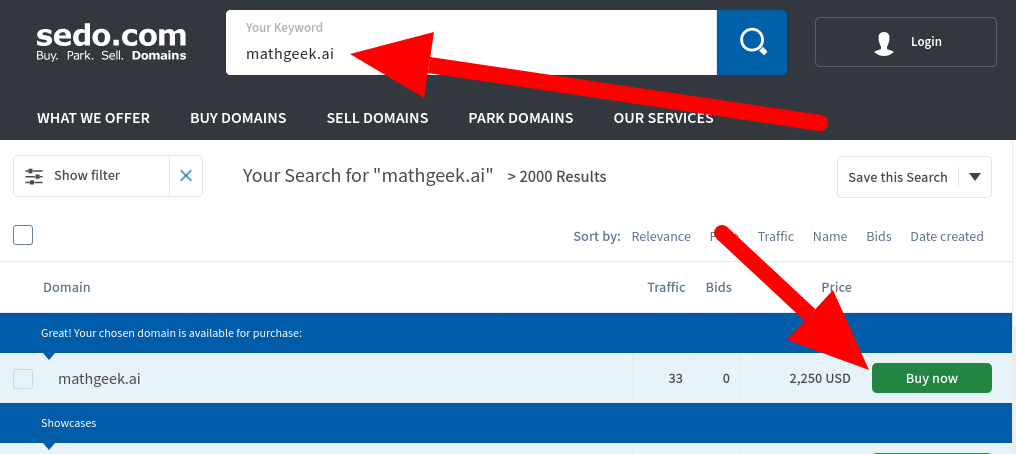Click the Traffic column header

click(666, 287)
